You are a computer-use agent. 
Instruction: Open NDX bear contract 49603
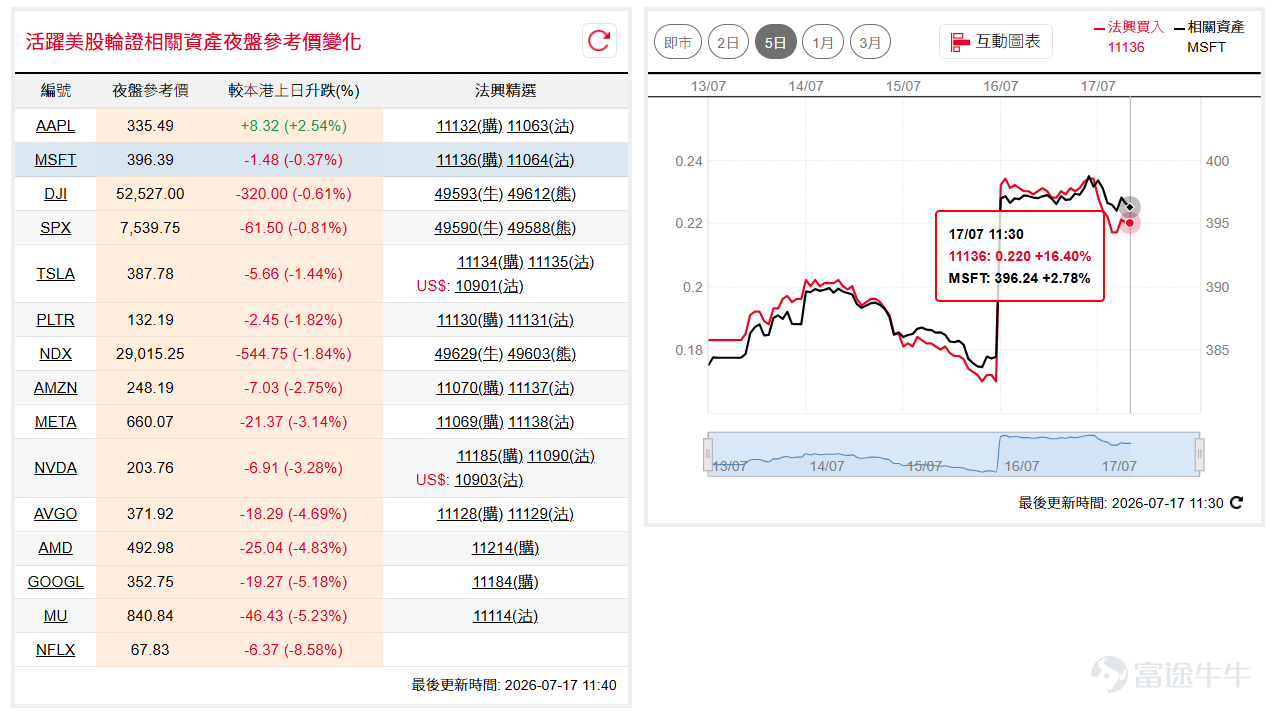point(542,354)
